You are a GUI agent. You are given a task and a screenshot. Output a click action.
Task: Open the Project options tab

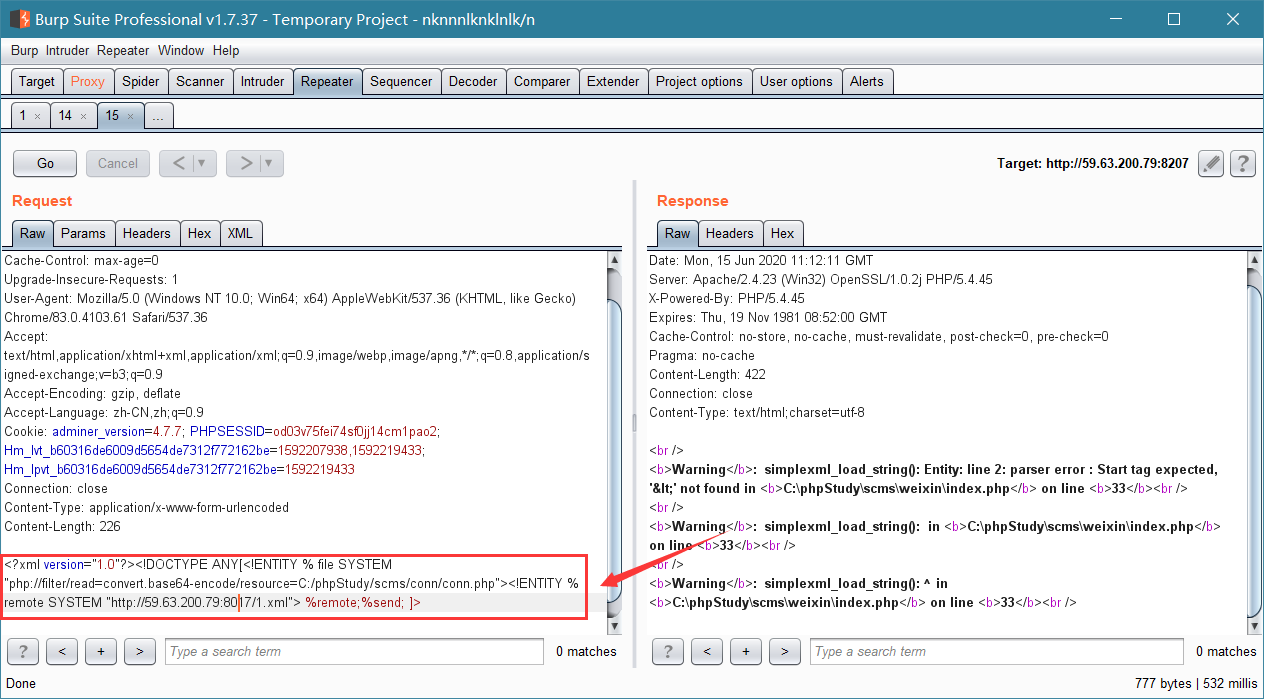pos(699,81)
